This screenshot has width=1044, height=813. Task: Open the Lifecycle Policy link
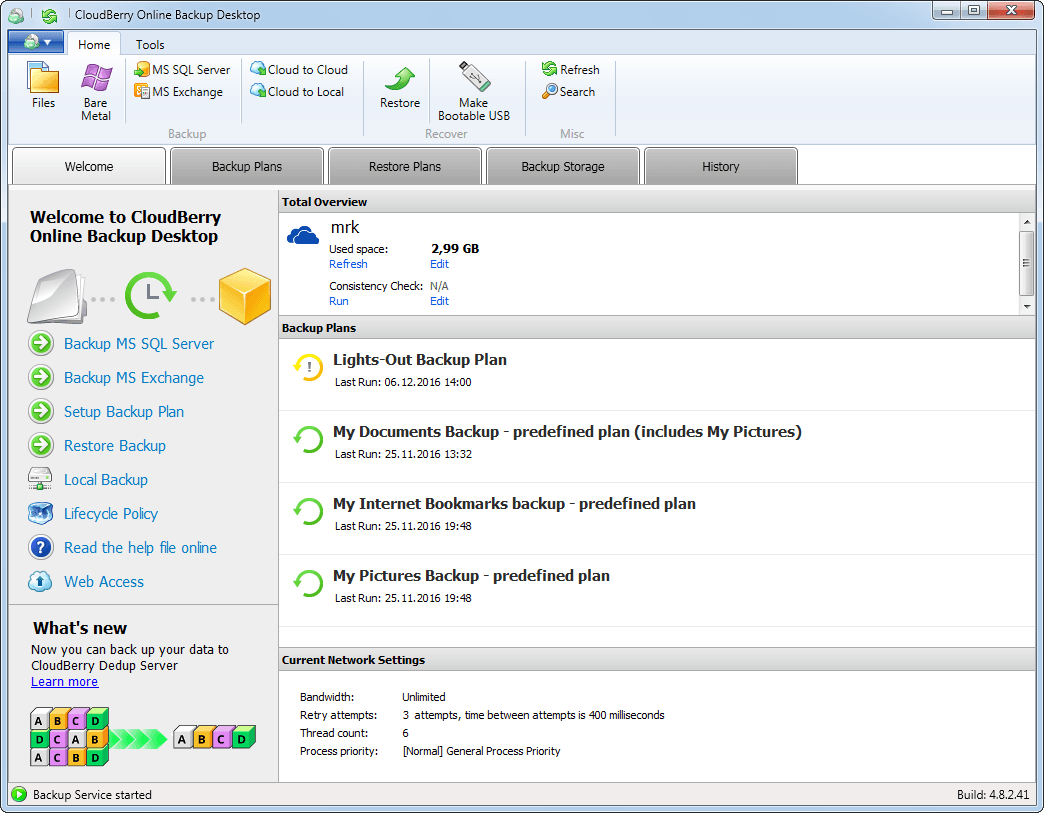111,513
